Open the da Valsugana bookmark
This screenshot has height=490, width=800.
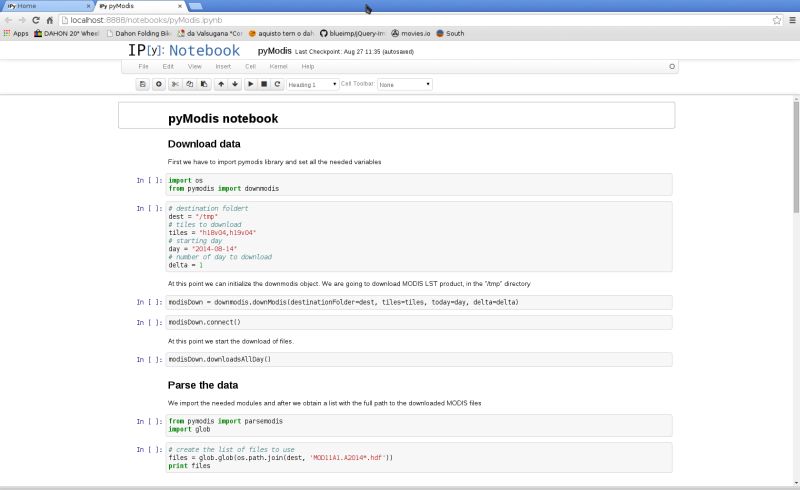pyautogui.click(x=210, y=33)
